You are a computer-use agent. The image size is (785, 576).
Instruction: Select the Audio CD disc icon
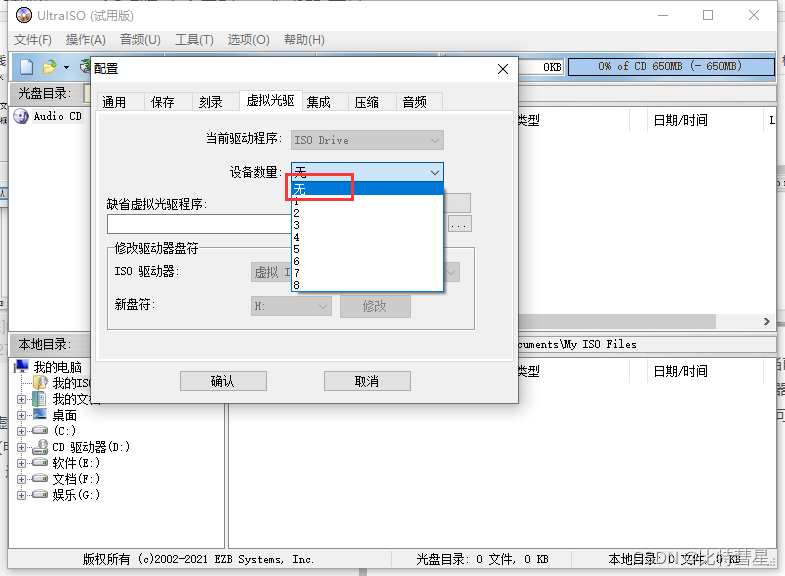tap(21, 116)
